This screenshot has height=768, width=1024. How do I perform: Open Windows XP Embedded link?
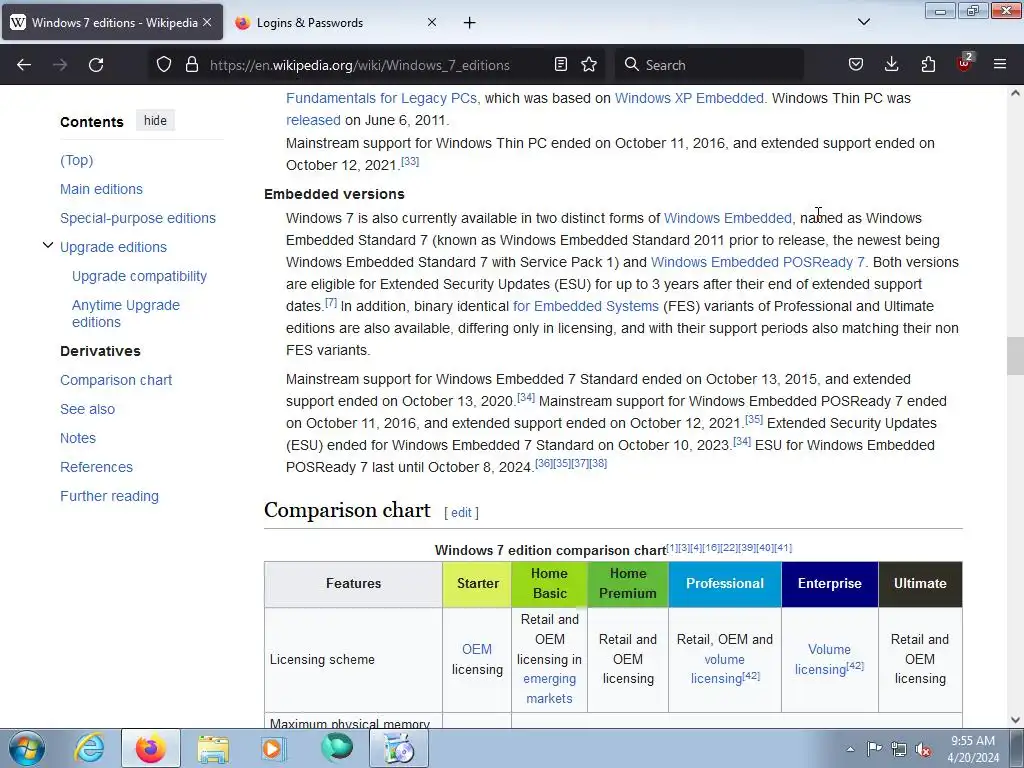[689, 98]
